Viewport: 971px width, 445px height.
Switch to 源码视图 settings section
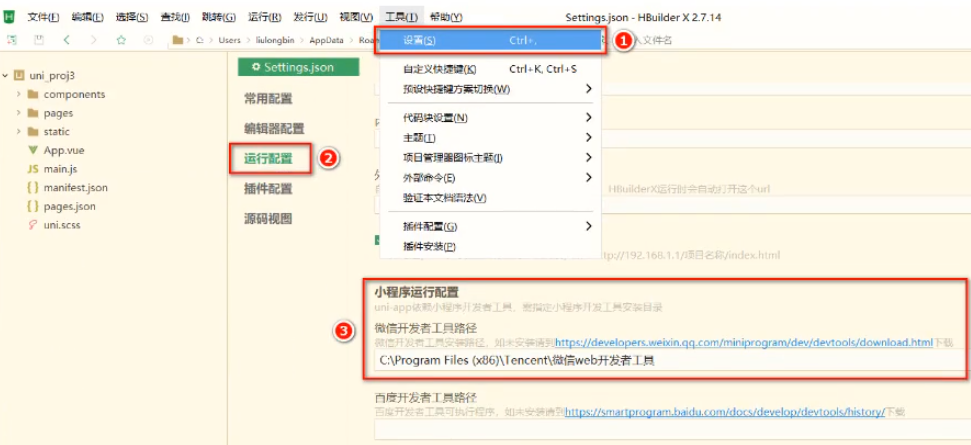(268, 218)
